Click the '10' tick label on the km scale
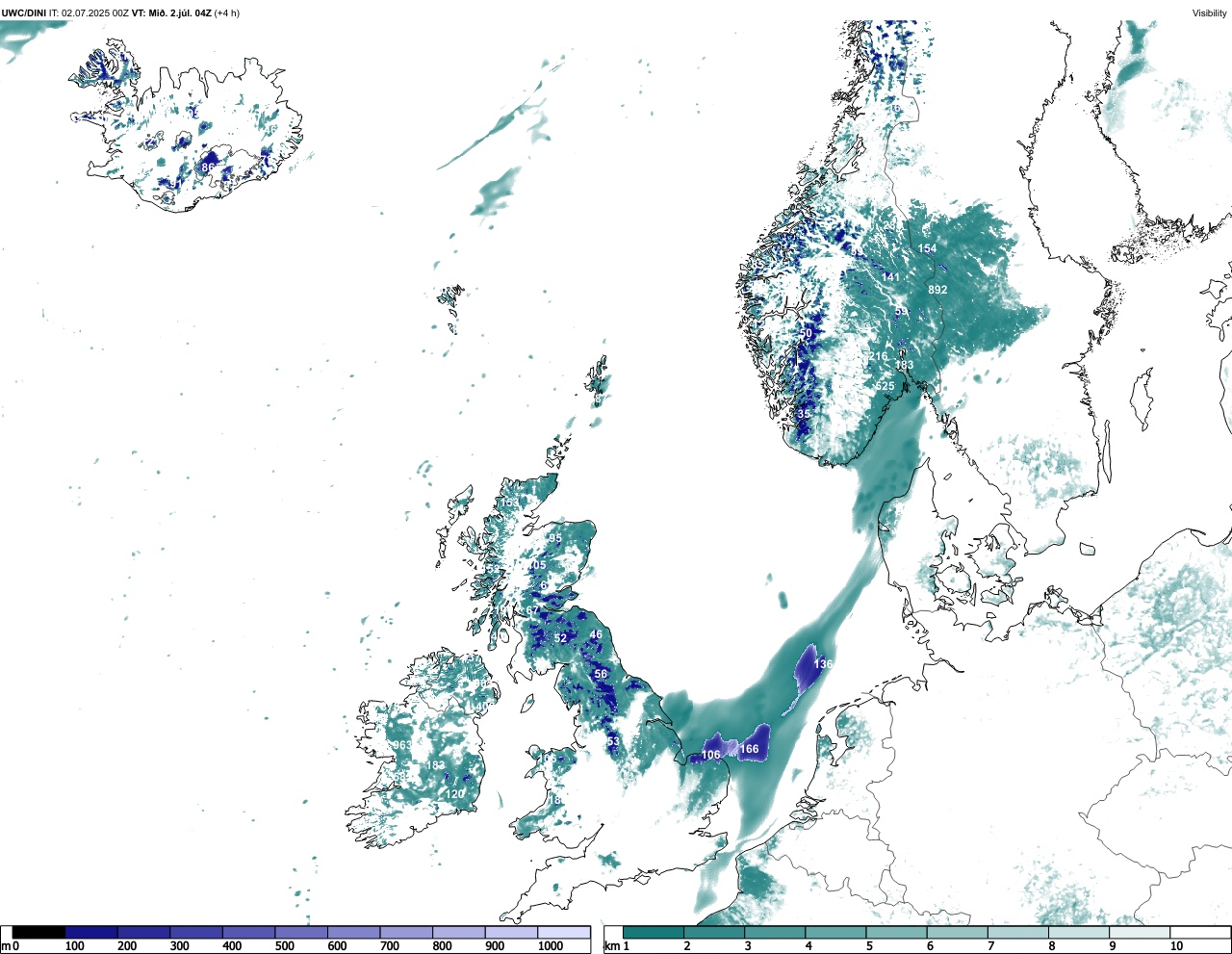This screenshot has width=1232, height=954. 1176,946
